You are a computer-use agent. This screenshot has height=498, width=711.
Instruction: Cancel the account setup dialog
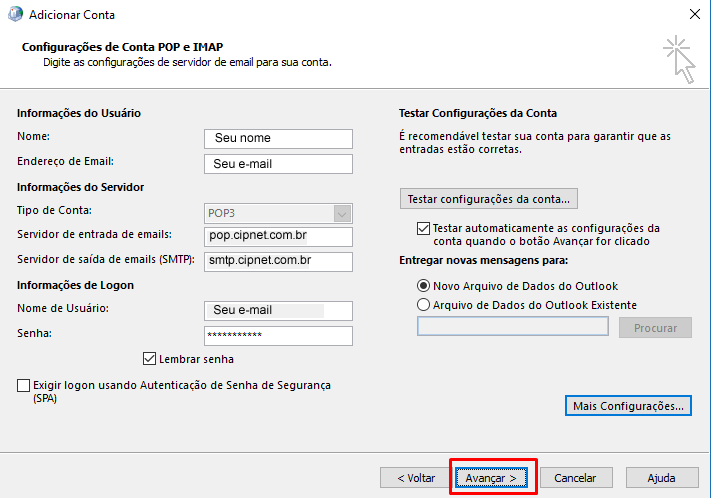[575, 478]
